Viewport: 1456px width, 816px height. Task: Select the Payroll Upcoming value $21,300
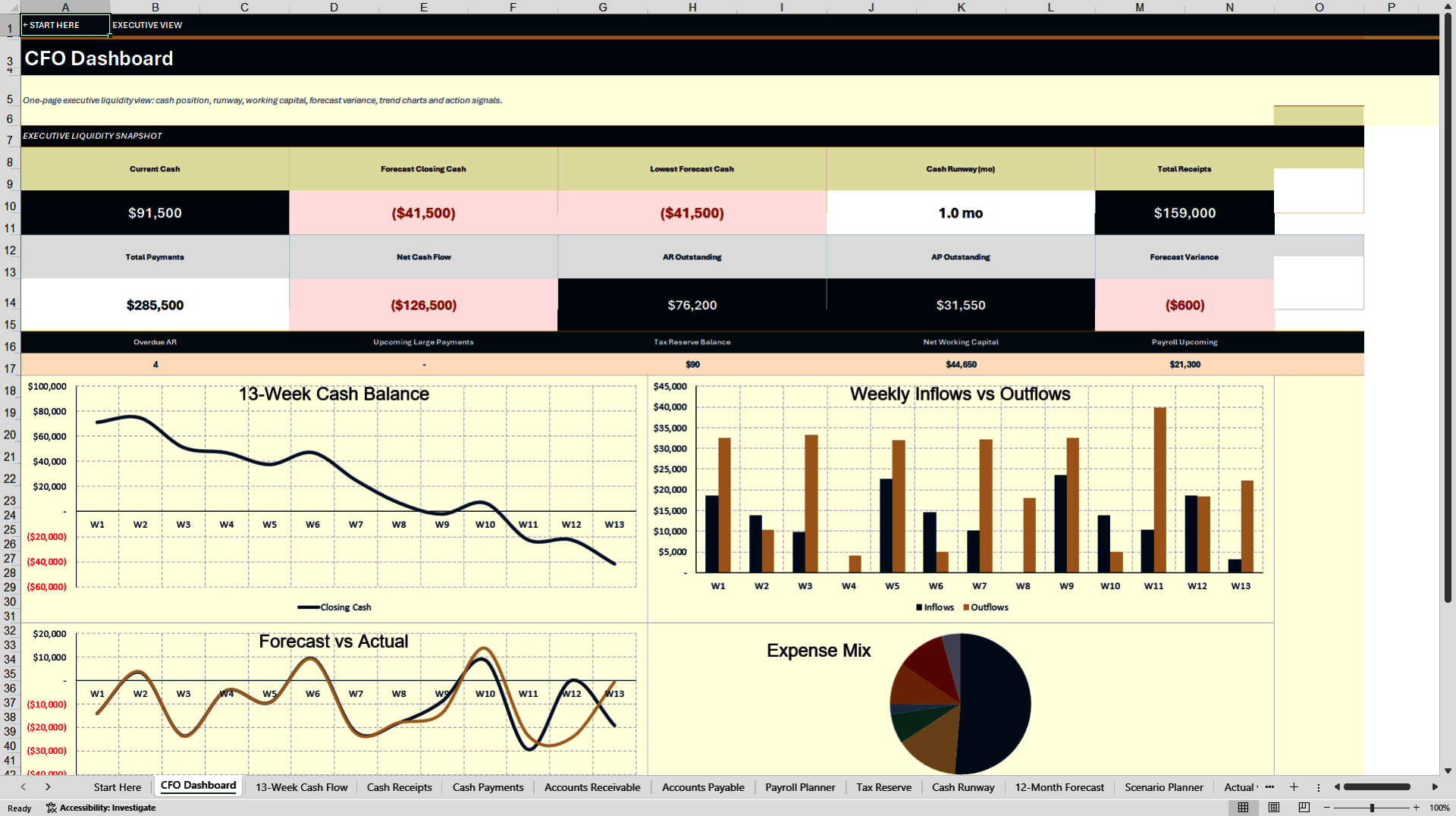[1185, 365]
